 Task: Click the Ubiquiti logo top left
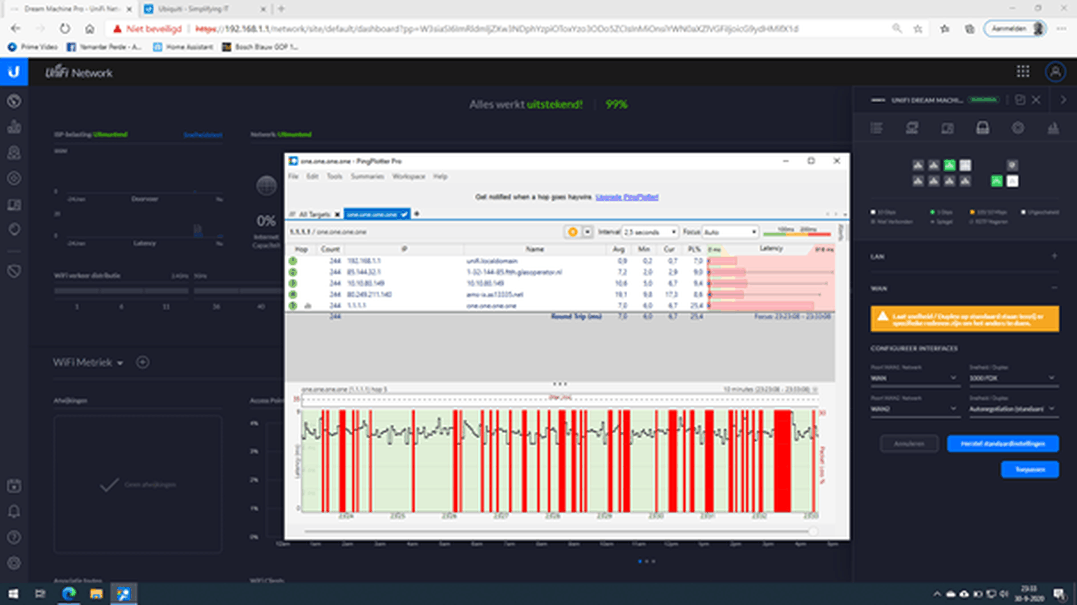click(x=14, y=72)
